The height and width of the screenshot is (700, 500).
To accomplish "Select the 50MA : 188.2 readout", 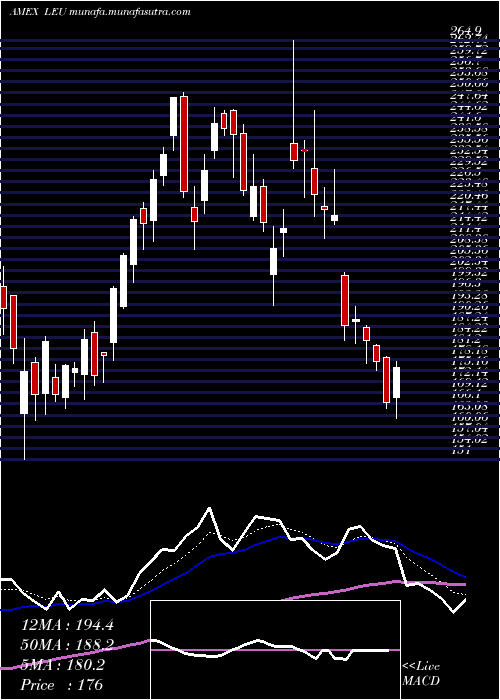I will pos(67,645).
